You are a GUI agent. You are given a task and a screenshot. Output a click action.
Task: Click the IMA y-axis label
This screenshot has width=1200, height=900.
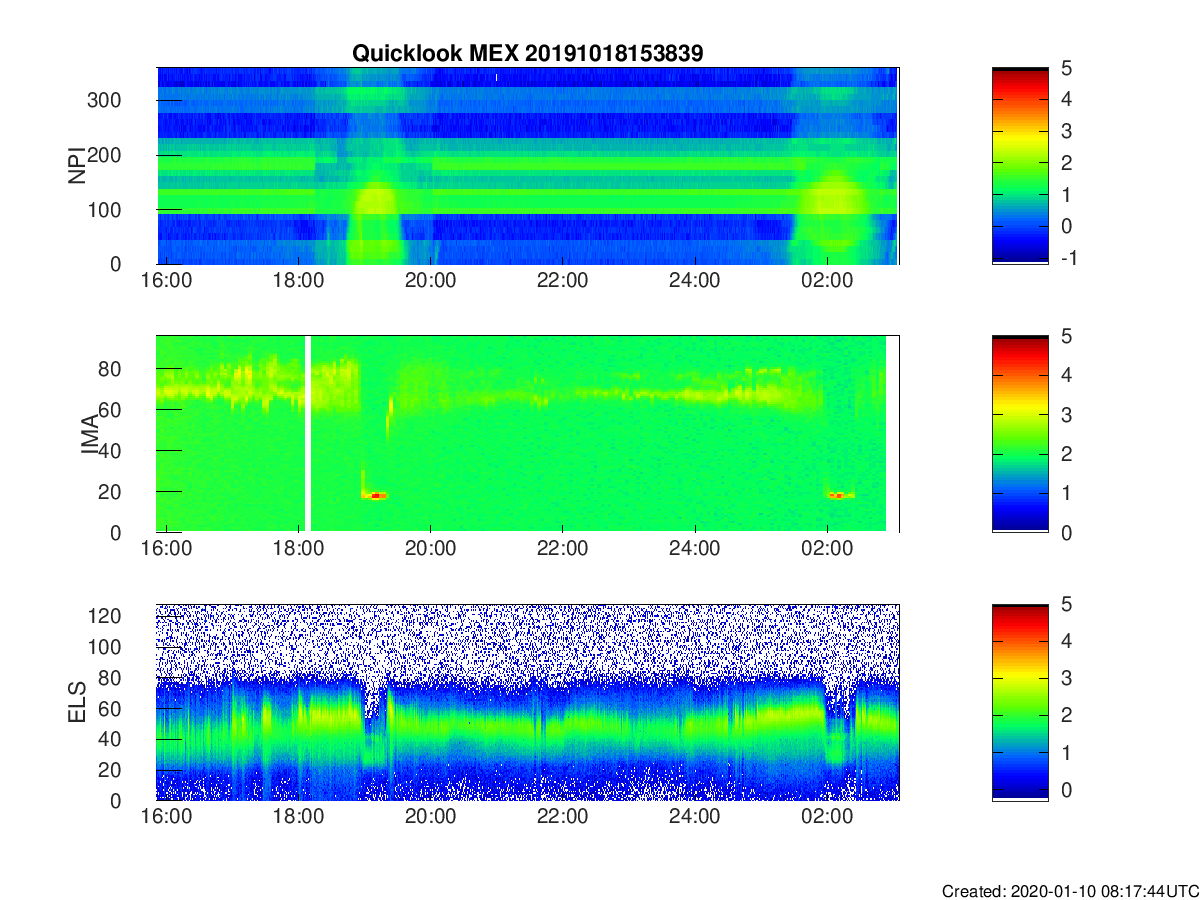pos(90,434)
